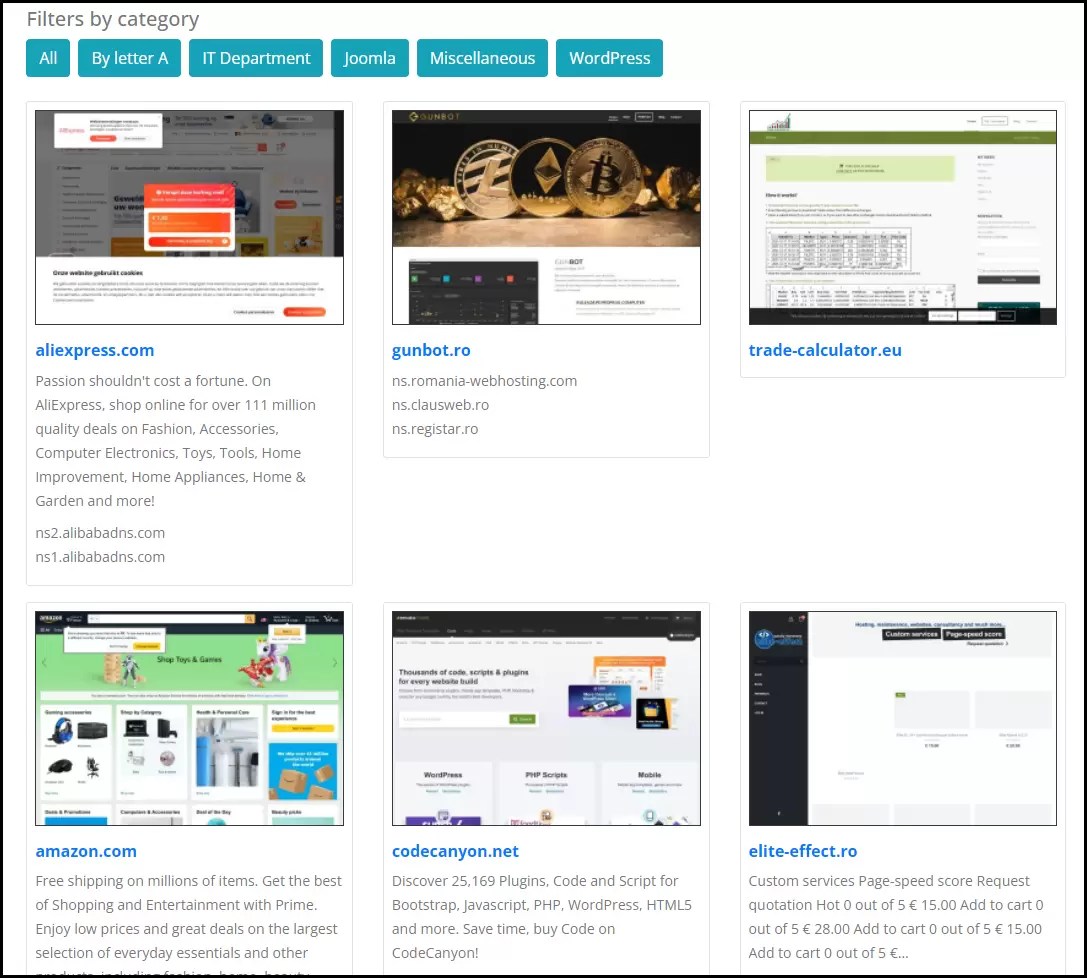Apply the Joomla category filter
The image size is (1087, 978).
(369, 58)
